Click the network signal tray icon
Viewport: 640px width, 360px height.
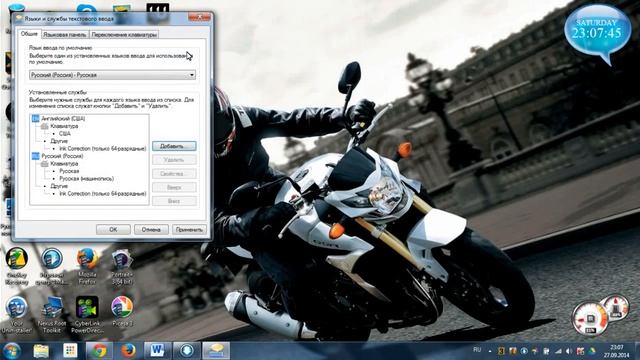[558, 351]
